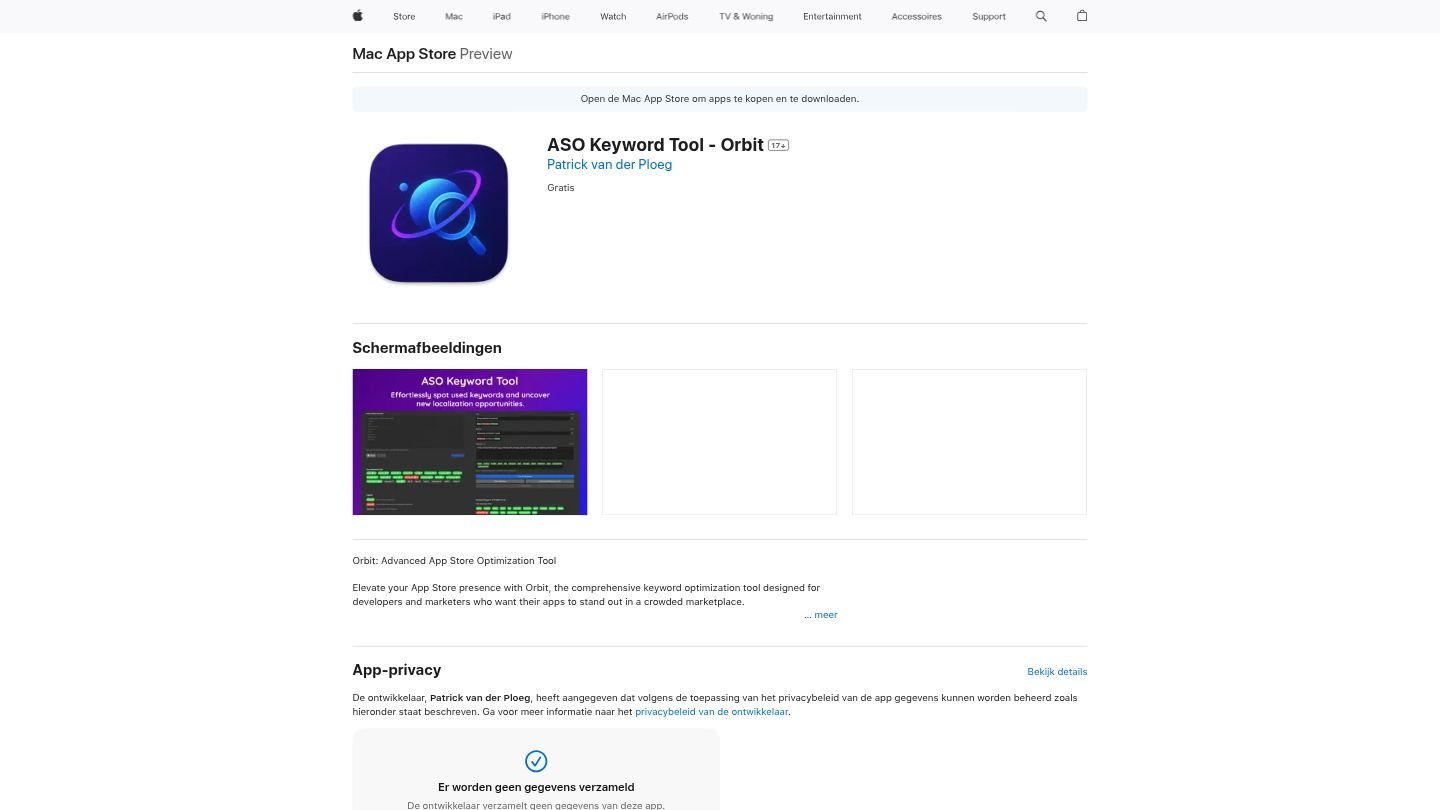Open the iPad menu item

[502, 16]
